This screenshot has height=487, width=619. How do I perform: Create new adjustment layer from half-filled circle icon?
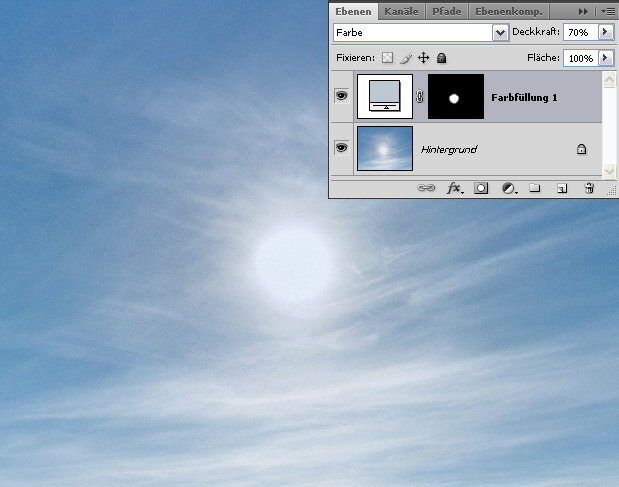click(508, 187)
